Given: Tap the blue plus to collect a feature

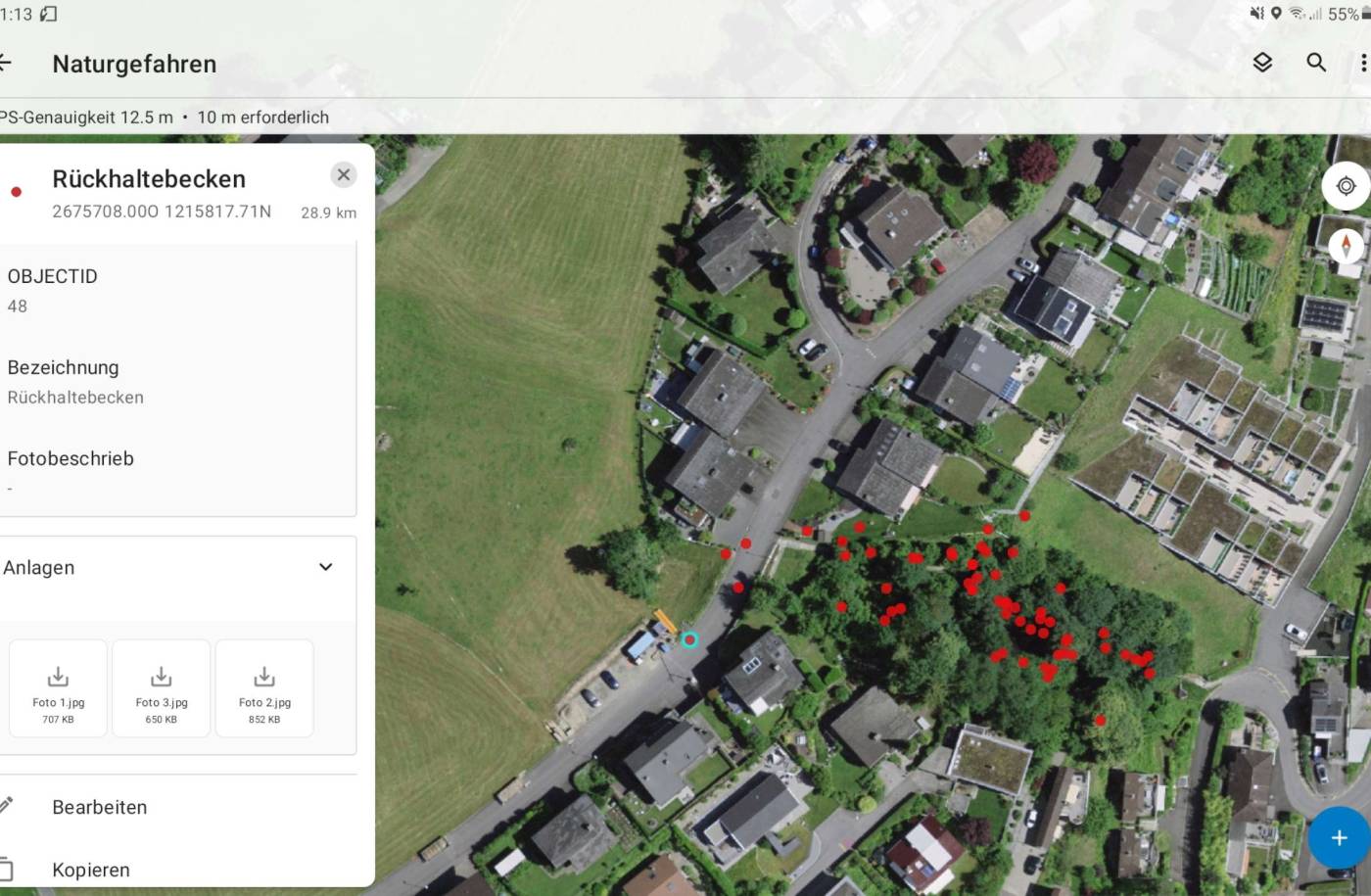Looking at the screenshot, I should (1339, 838).
